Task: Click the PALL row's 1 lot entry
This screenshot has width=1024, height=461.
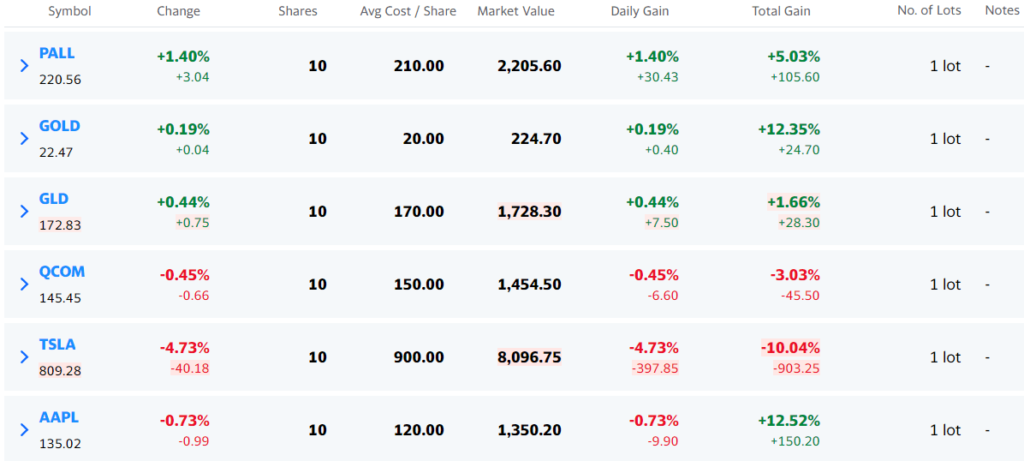Action: pyautogui.click(x=945, y=66)
